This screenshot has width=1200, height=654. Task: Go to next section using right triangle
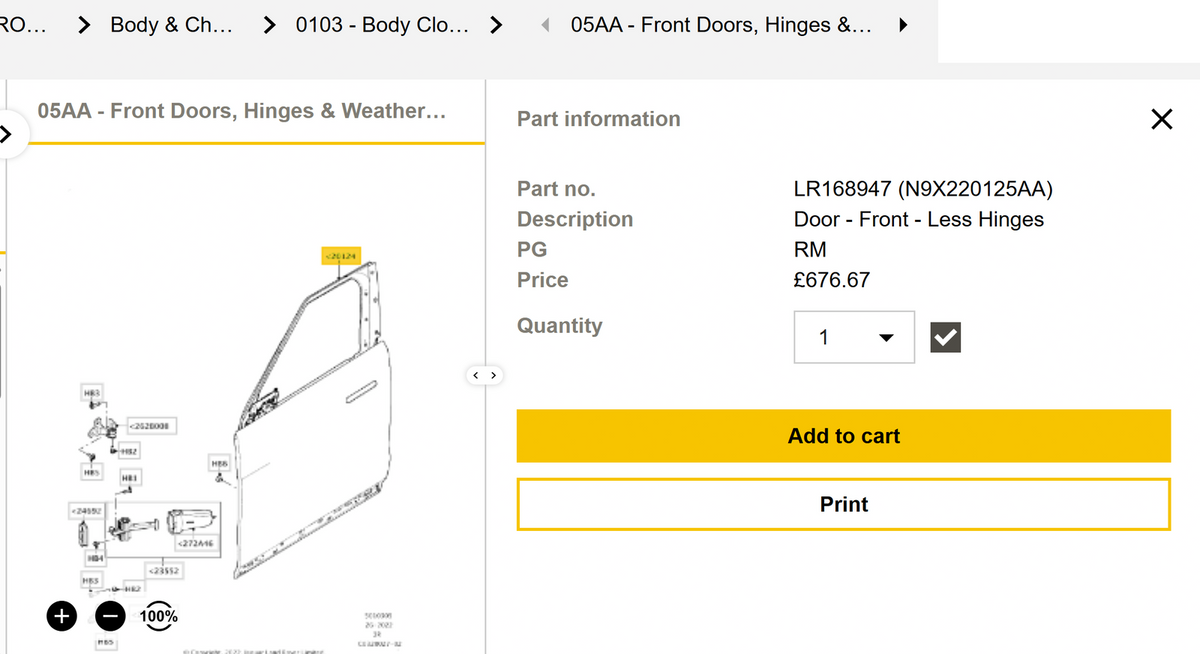[903, 25]
